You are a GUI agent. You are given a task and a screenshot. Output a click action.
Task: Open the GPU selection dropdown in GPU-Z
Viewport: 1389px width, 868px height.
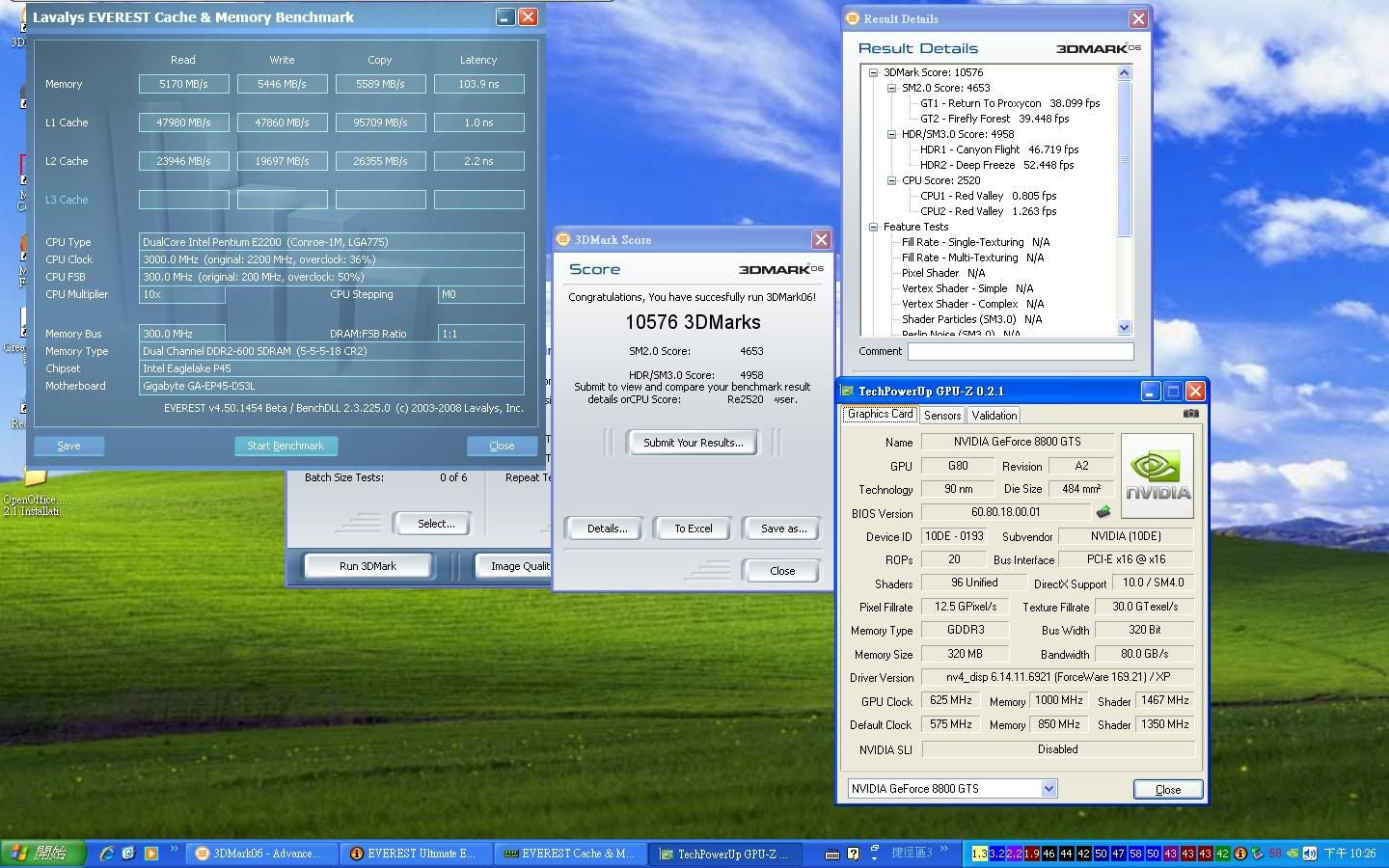(x=1049, y=789)
